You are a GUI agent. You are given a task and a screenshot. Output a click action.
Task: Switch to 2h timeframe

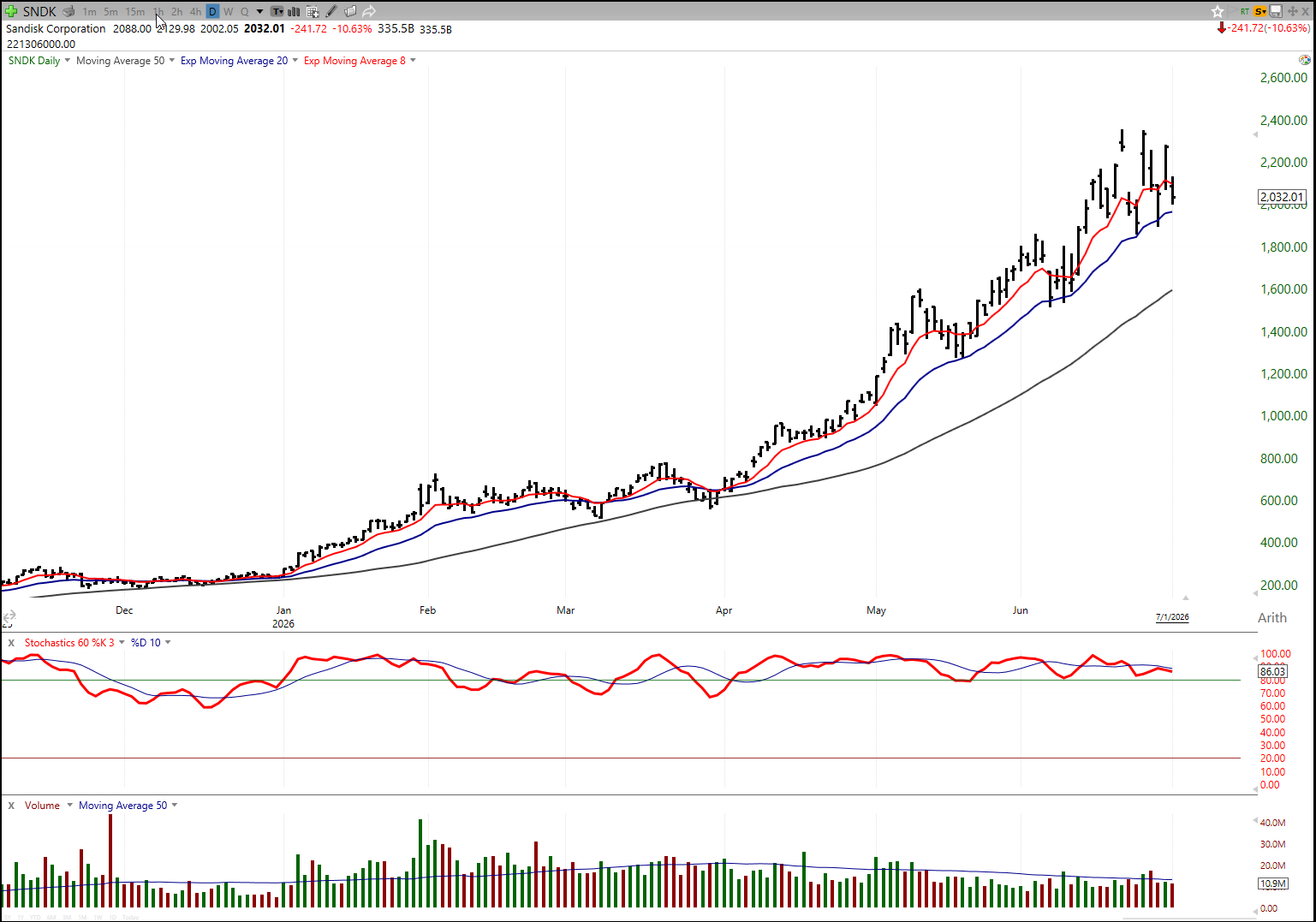coord(176,12)
